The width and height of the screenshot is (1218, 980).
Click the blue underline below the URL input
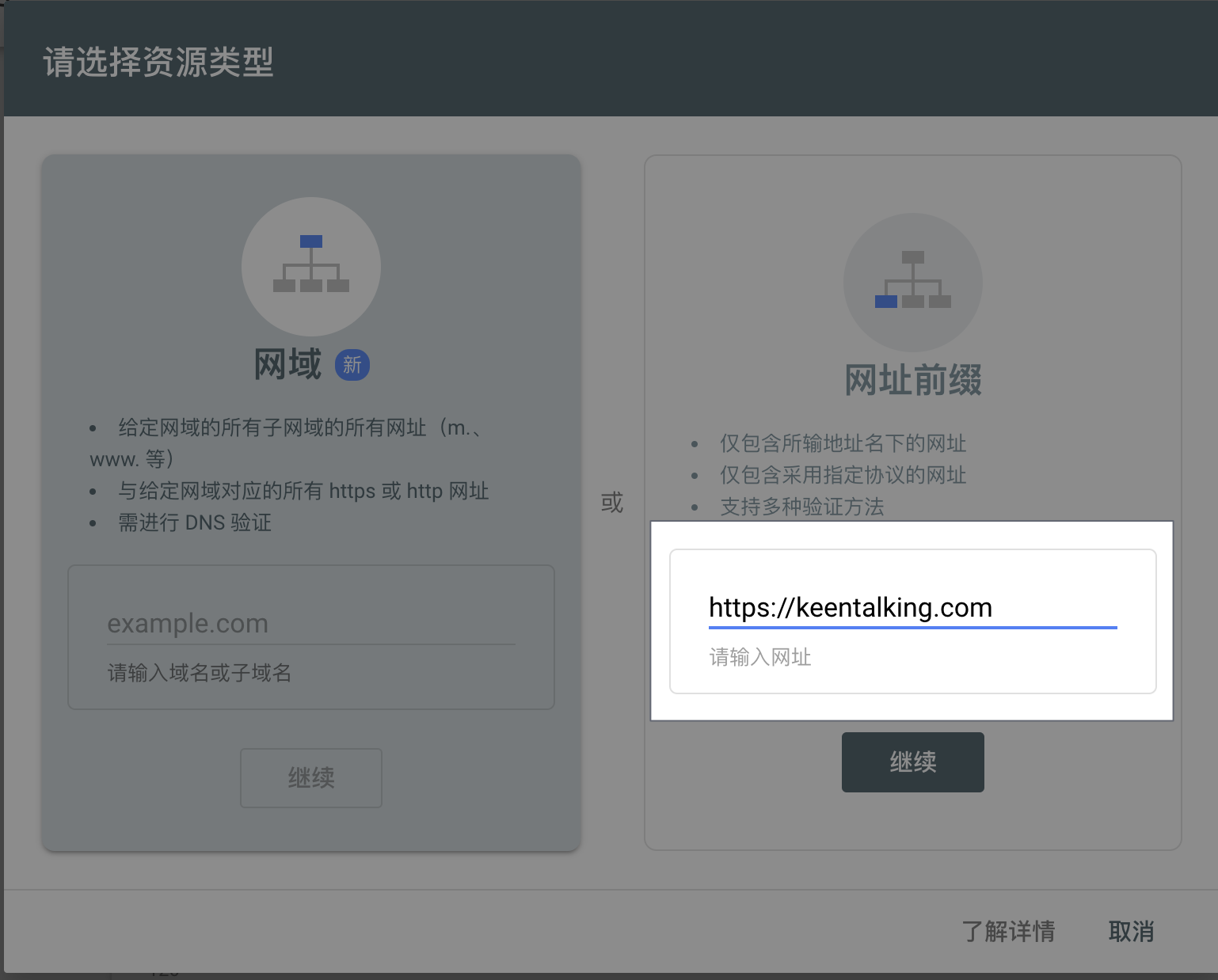pos(912,627)
